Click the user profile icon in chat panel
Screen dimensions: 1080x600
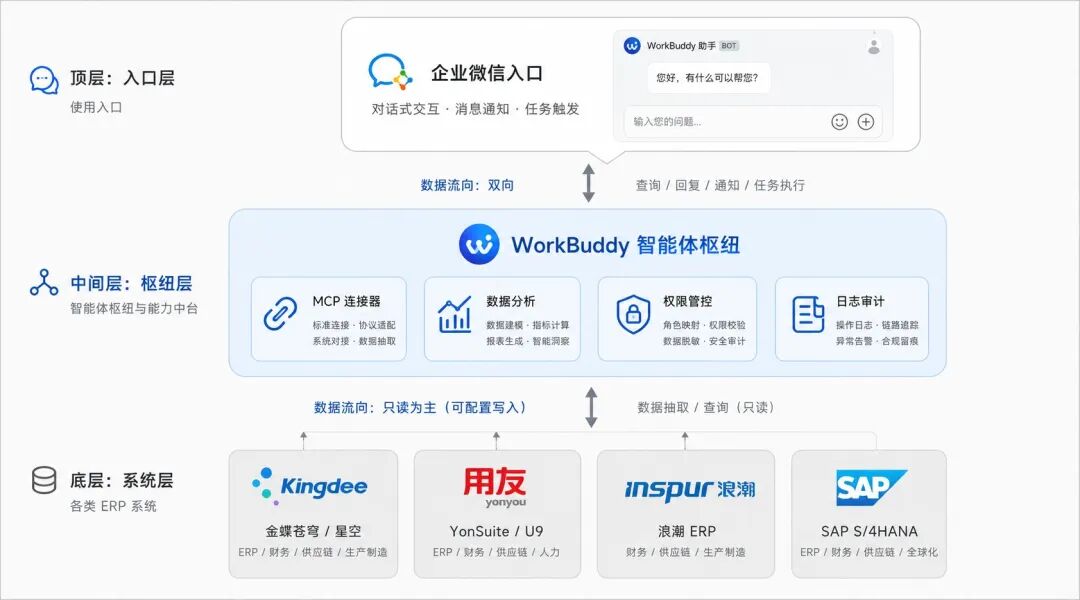click(x=873, y=46)
